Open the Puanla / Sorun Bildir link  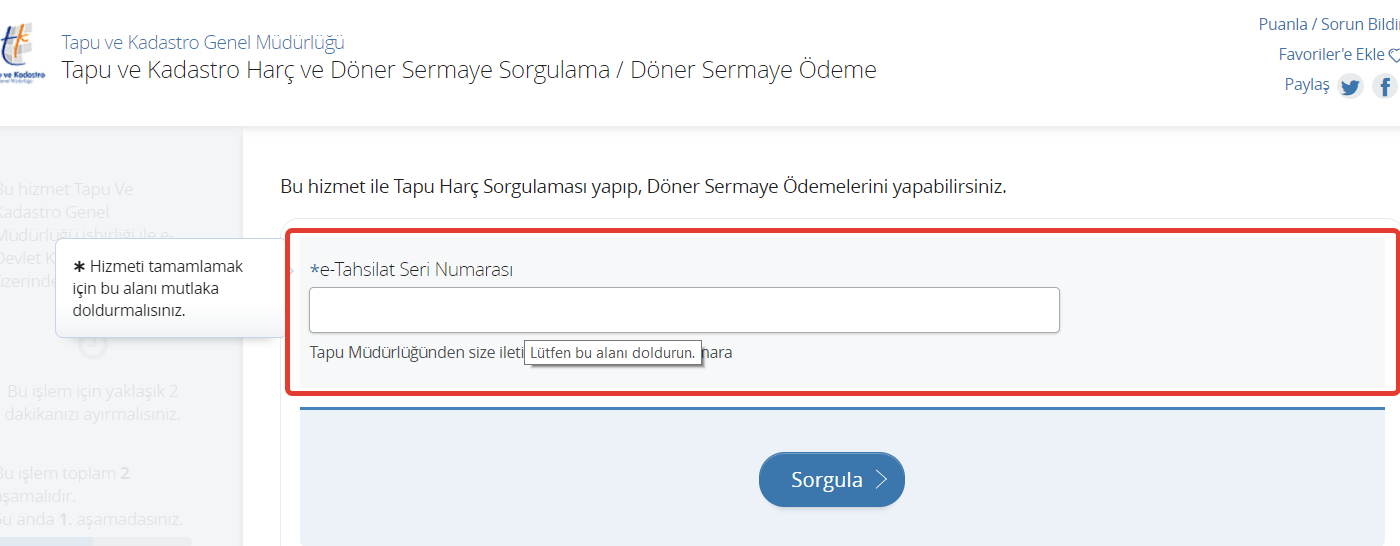click(1328, 24)
